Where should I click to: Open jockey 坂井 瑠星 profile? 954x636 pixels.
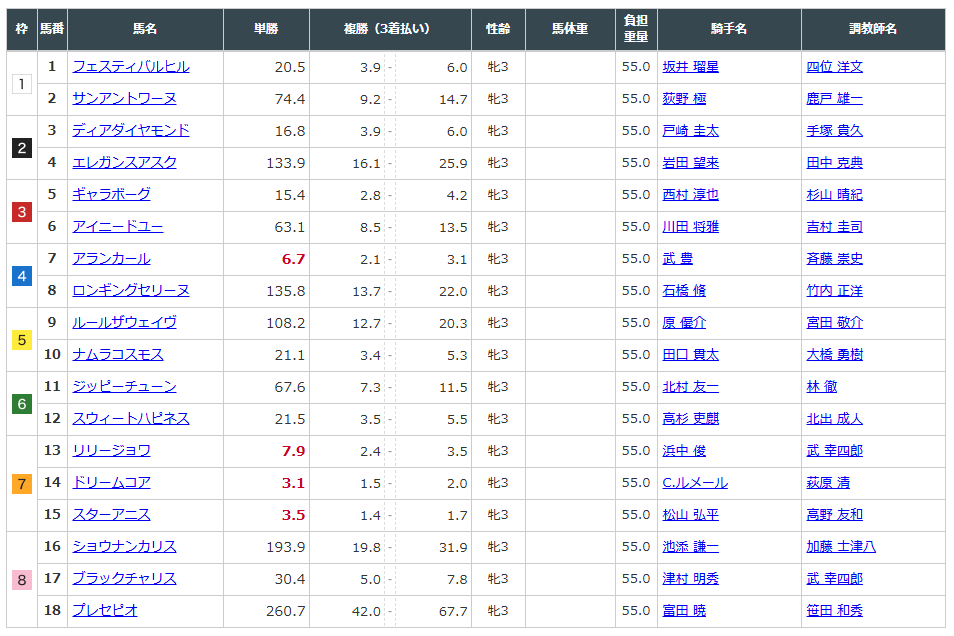[x=690, y=67]
